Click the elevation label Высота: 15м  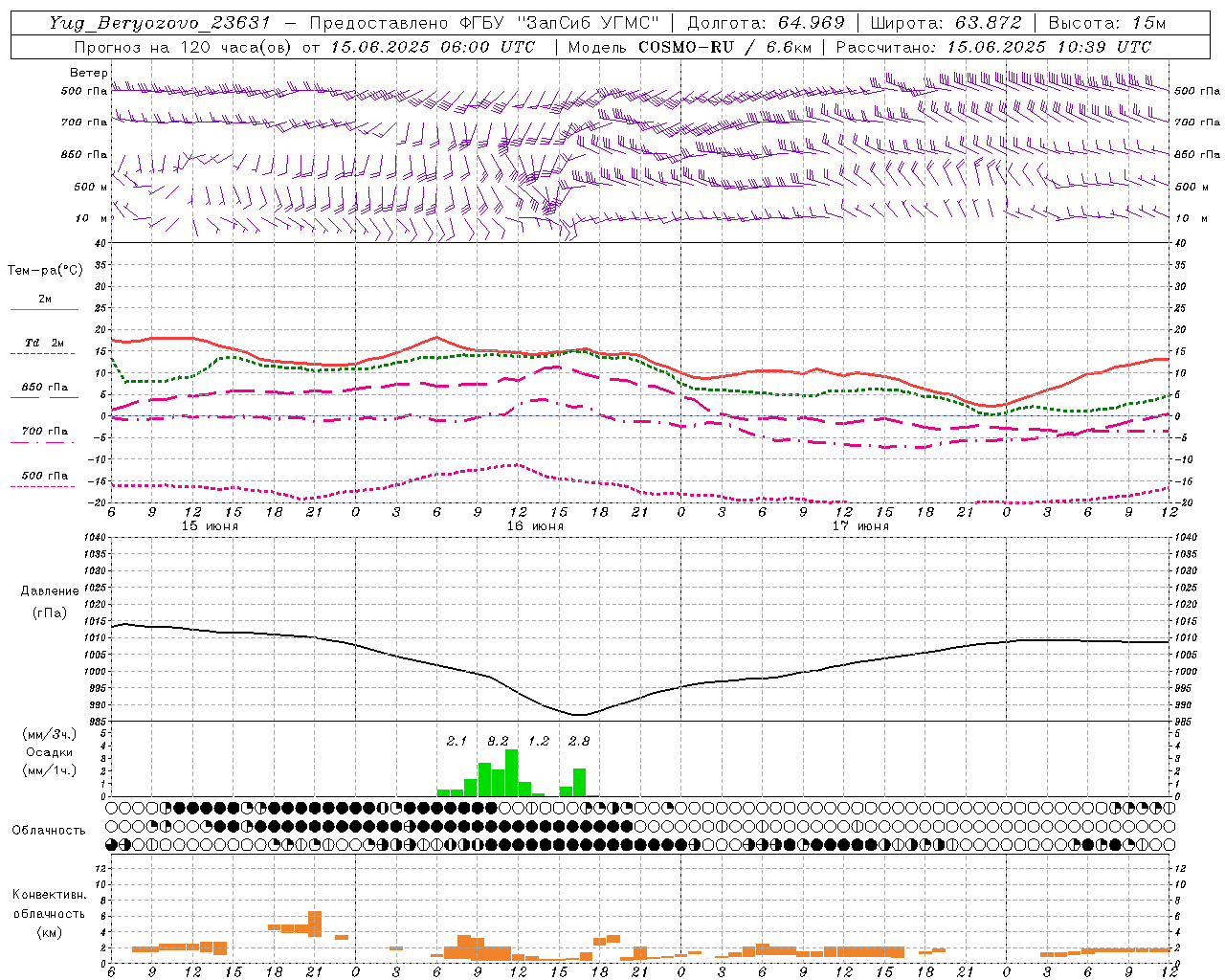(1107, 23)
